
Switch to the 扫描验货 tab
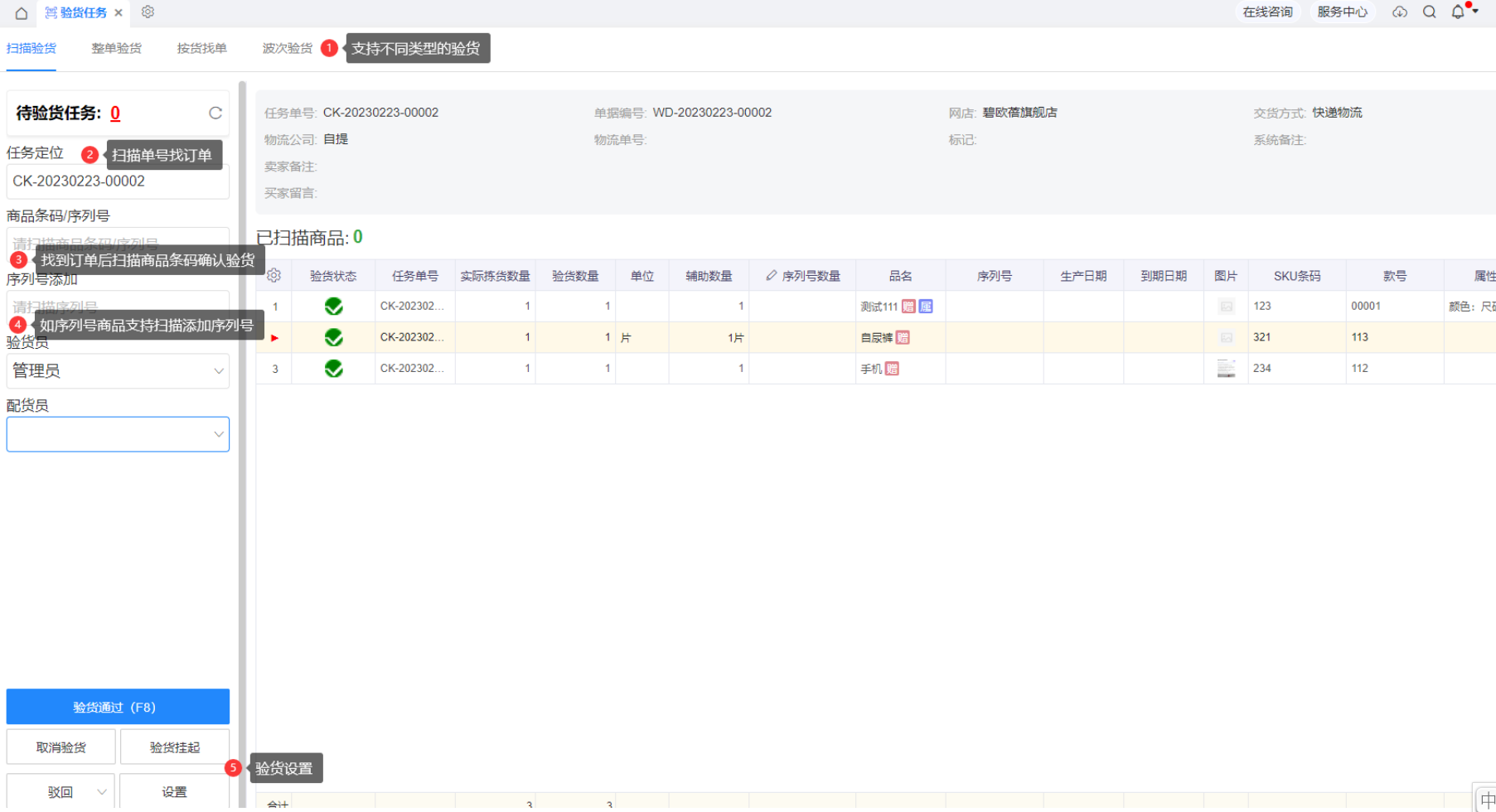pyautogui.click(x=31, y=48)
